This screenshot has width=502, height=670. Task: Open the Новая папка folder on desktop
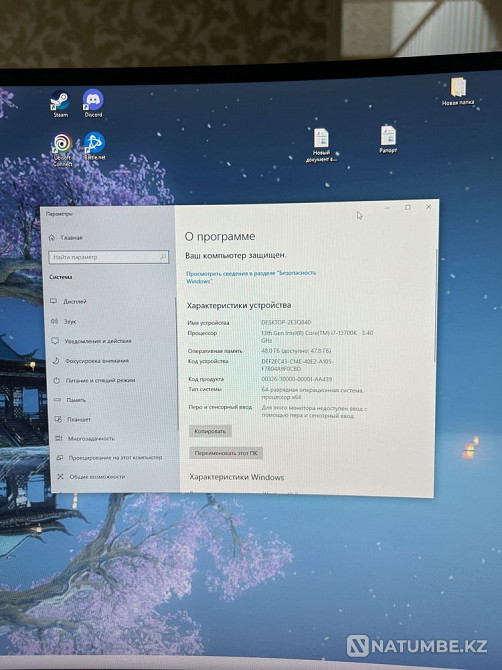[458, 91]
